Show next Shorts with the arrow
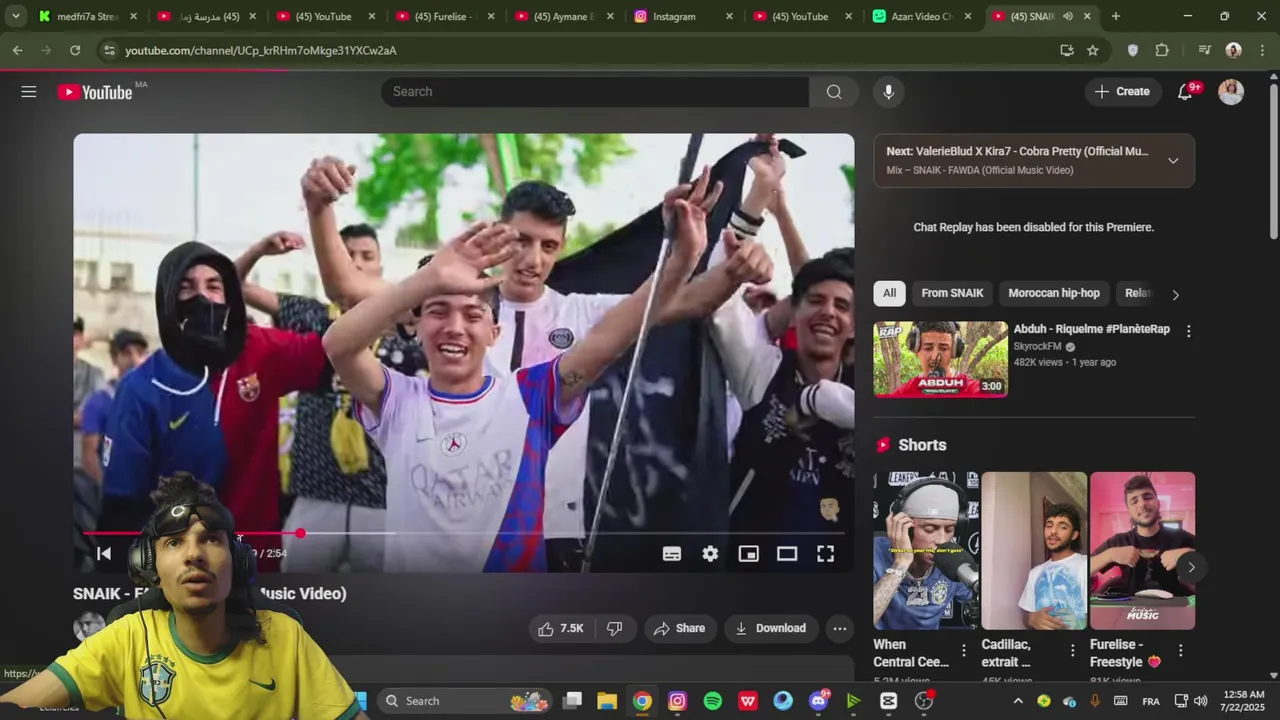Viewport: 1280px width, 720px height. [1191, 567]
